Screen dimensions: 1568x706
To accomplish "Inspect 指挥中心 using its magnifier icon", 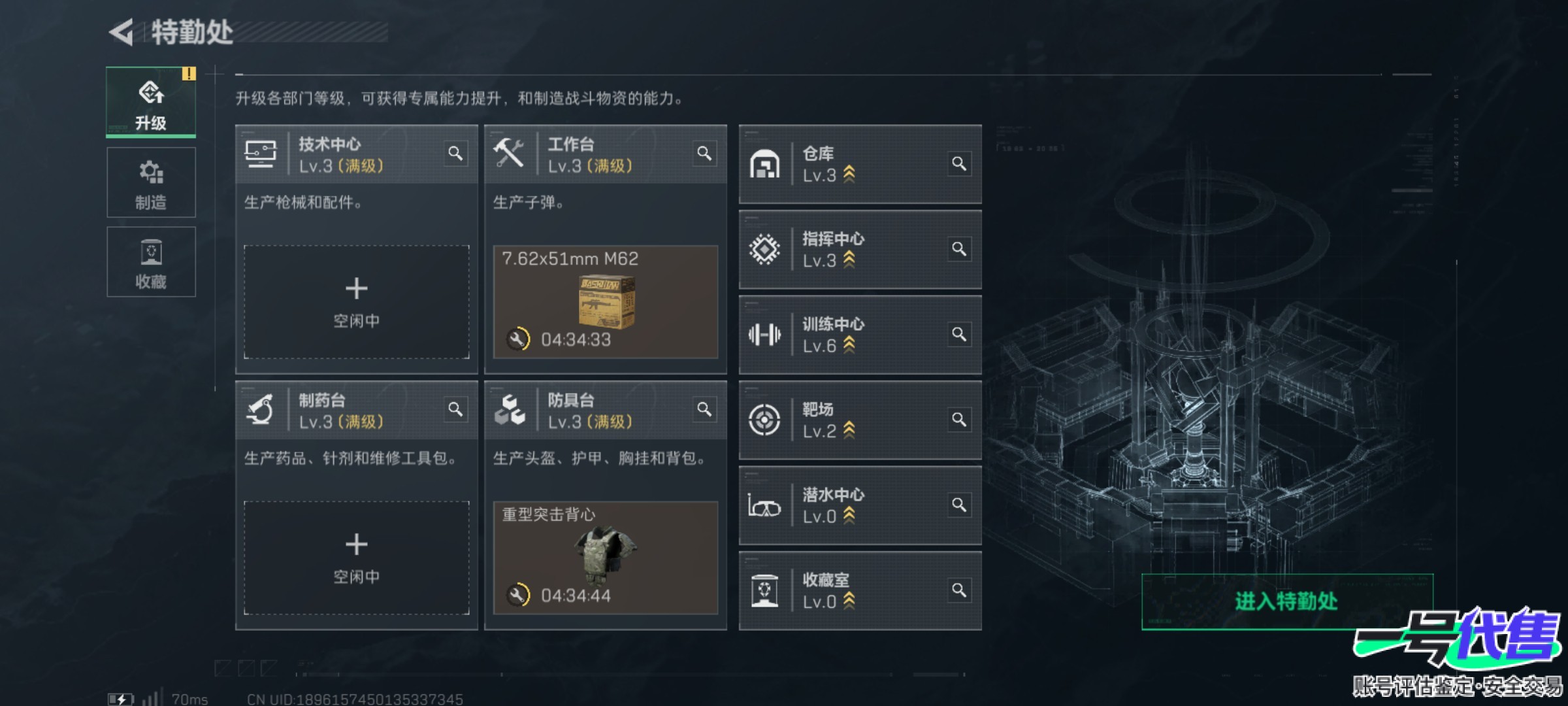I will click(959, 249).
